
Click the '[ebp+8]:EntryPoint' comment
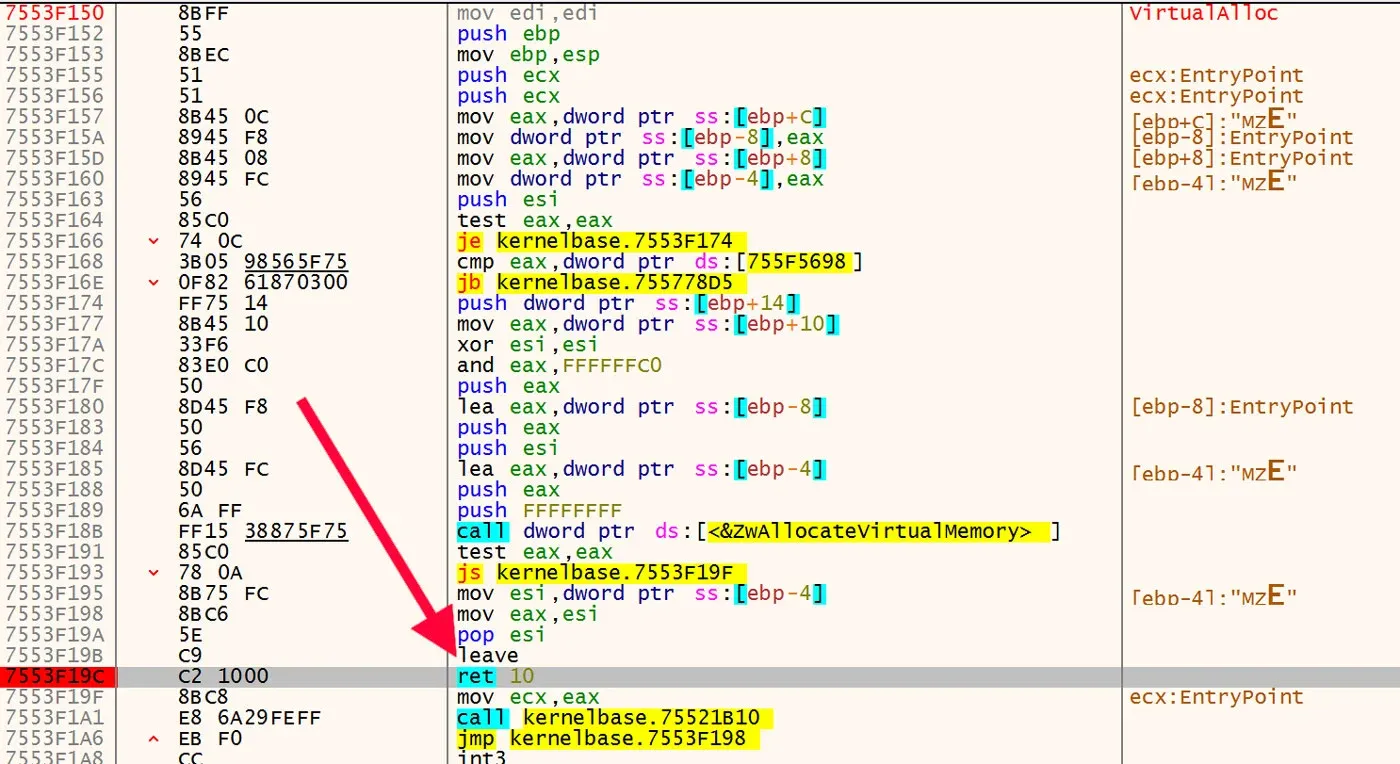[x=1242, y=158]
